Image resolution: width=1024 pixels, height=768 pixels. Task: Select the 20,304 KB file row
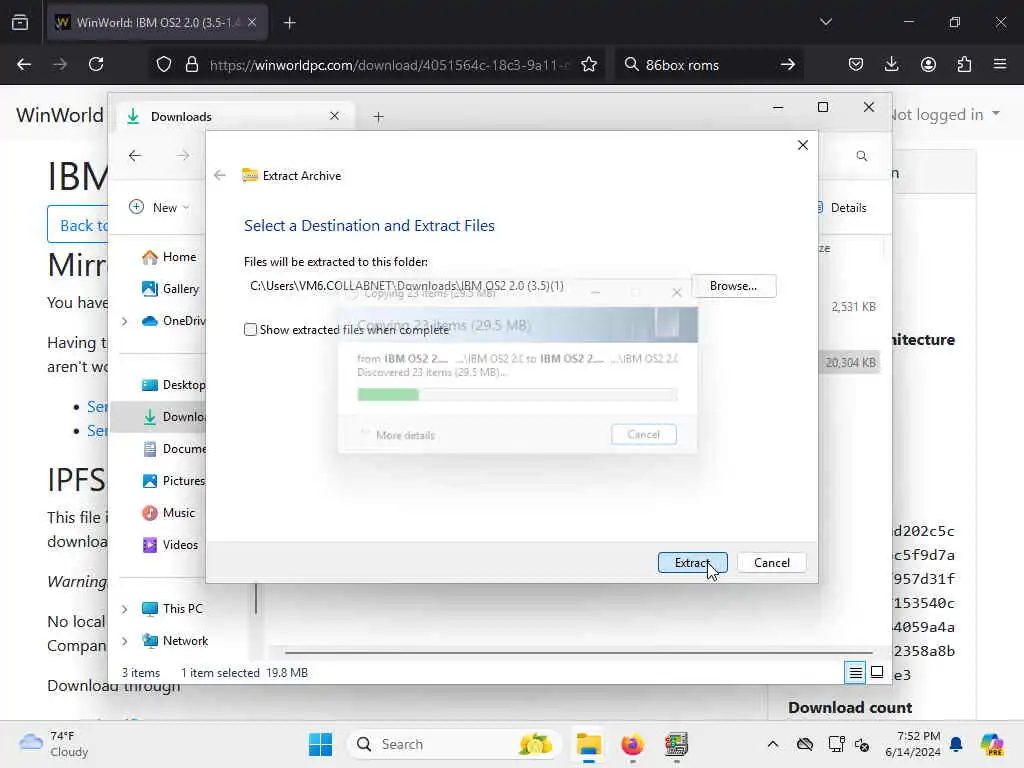[x=850, y=362]
